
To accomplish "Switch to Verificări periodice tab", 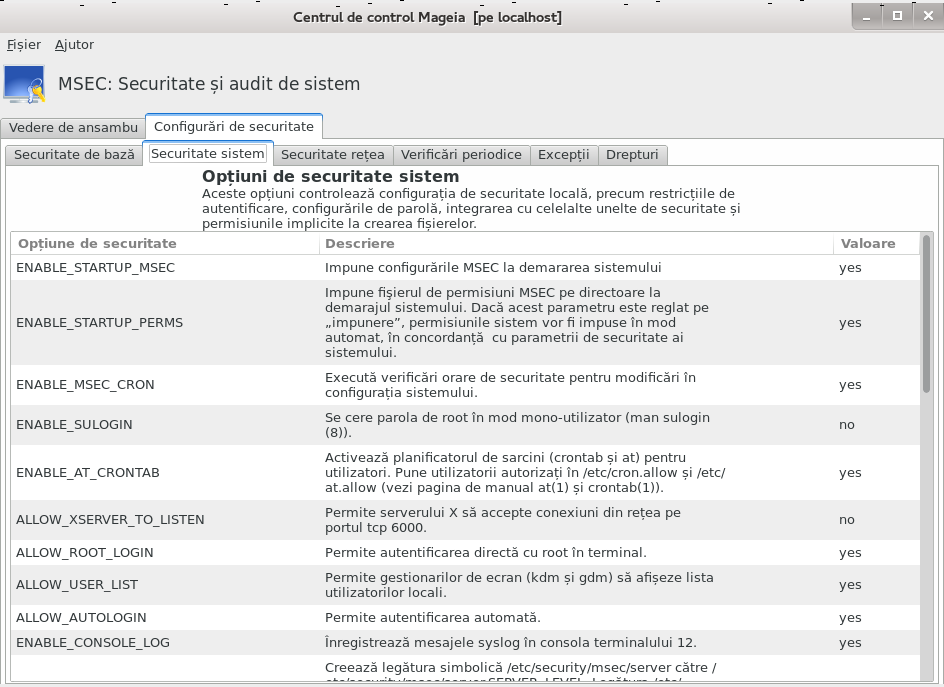I will [x=461, y=155].
